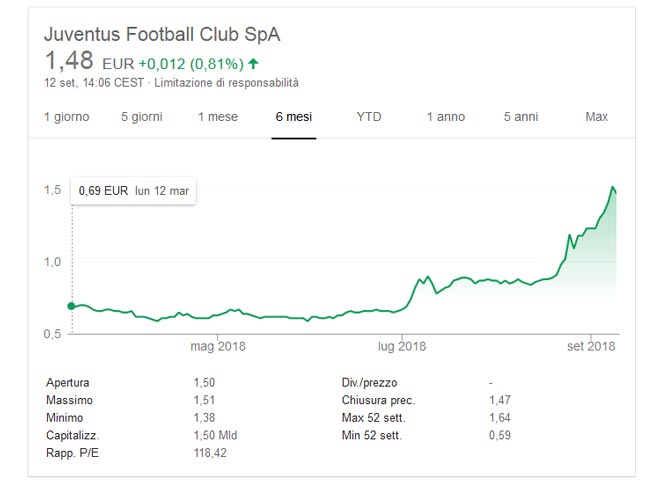Select the 5 anni tab
660x482 pixels.
(x=521, y=117)
